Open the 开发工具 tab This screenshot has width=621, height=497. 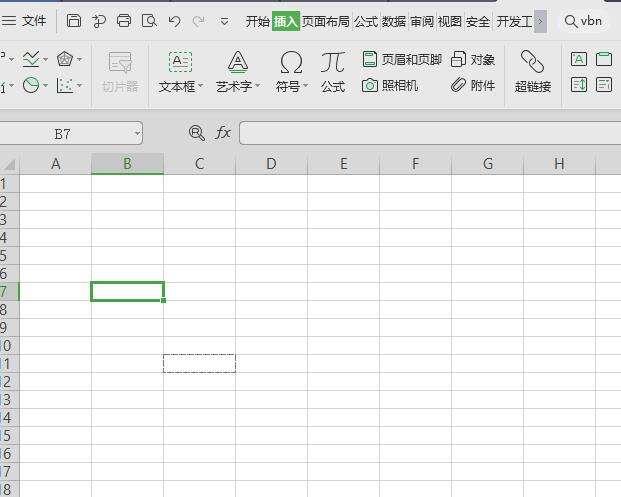click(x=514, y=21)
